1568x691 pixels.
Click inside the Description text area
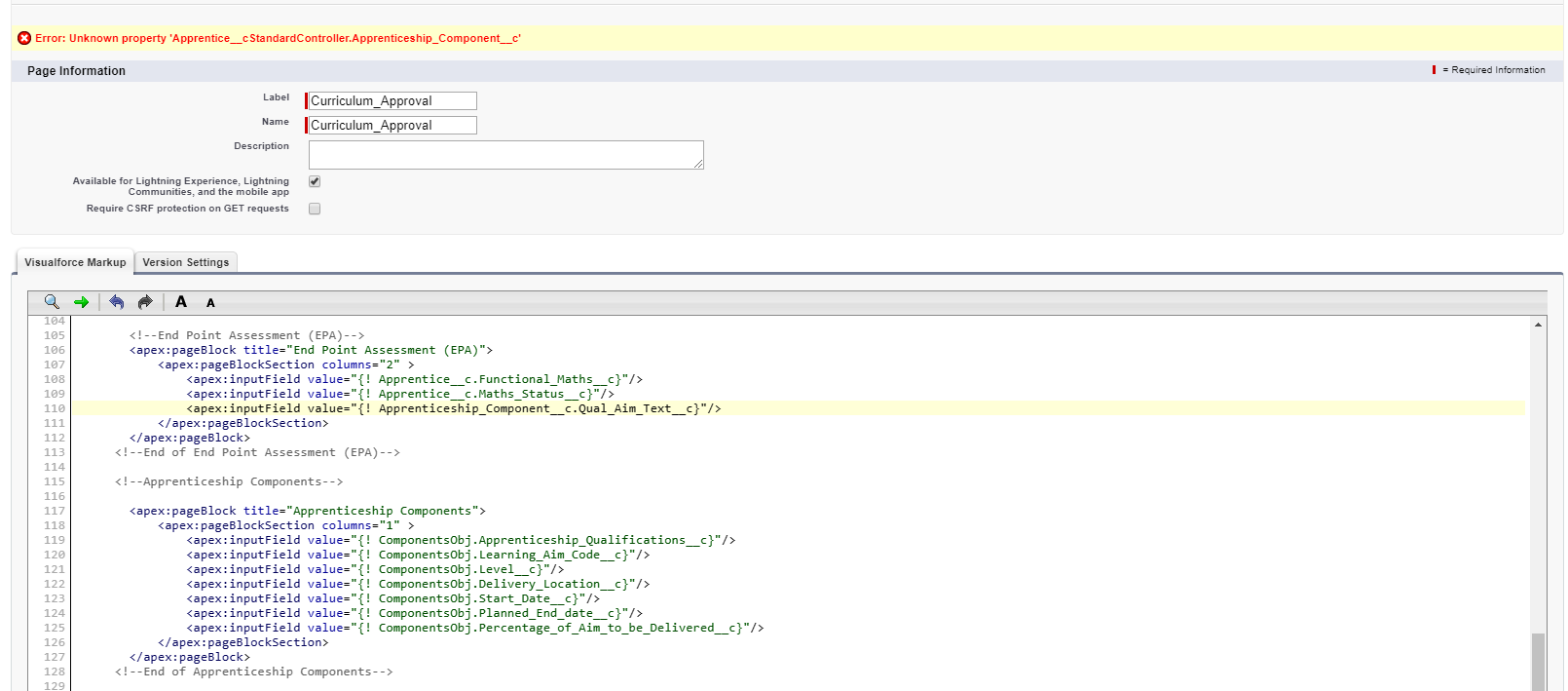(x=504, y=155)
